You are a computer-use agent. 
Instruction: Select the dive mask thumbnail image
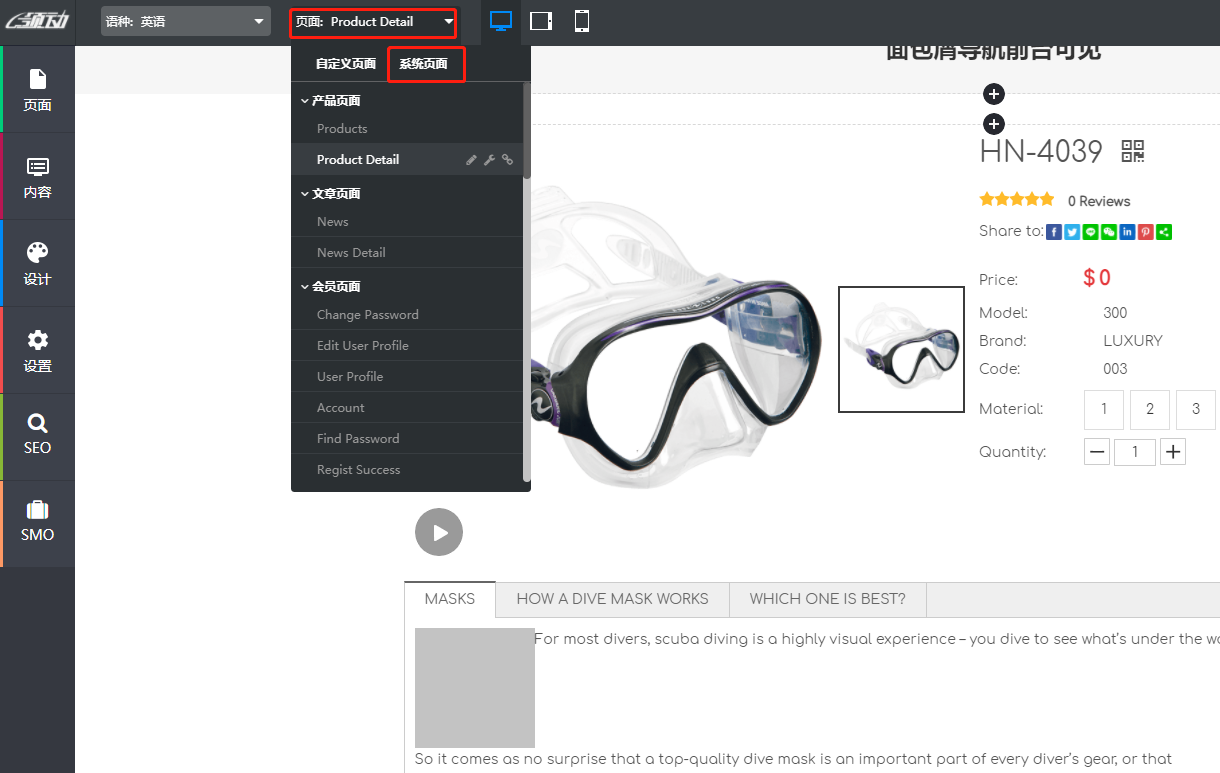click(x=901, y=349)
